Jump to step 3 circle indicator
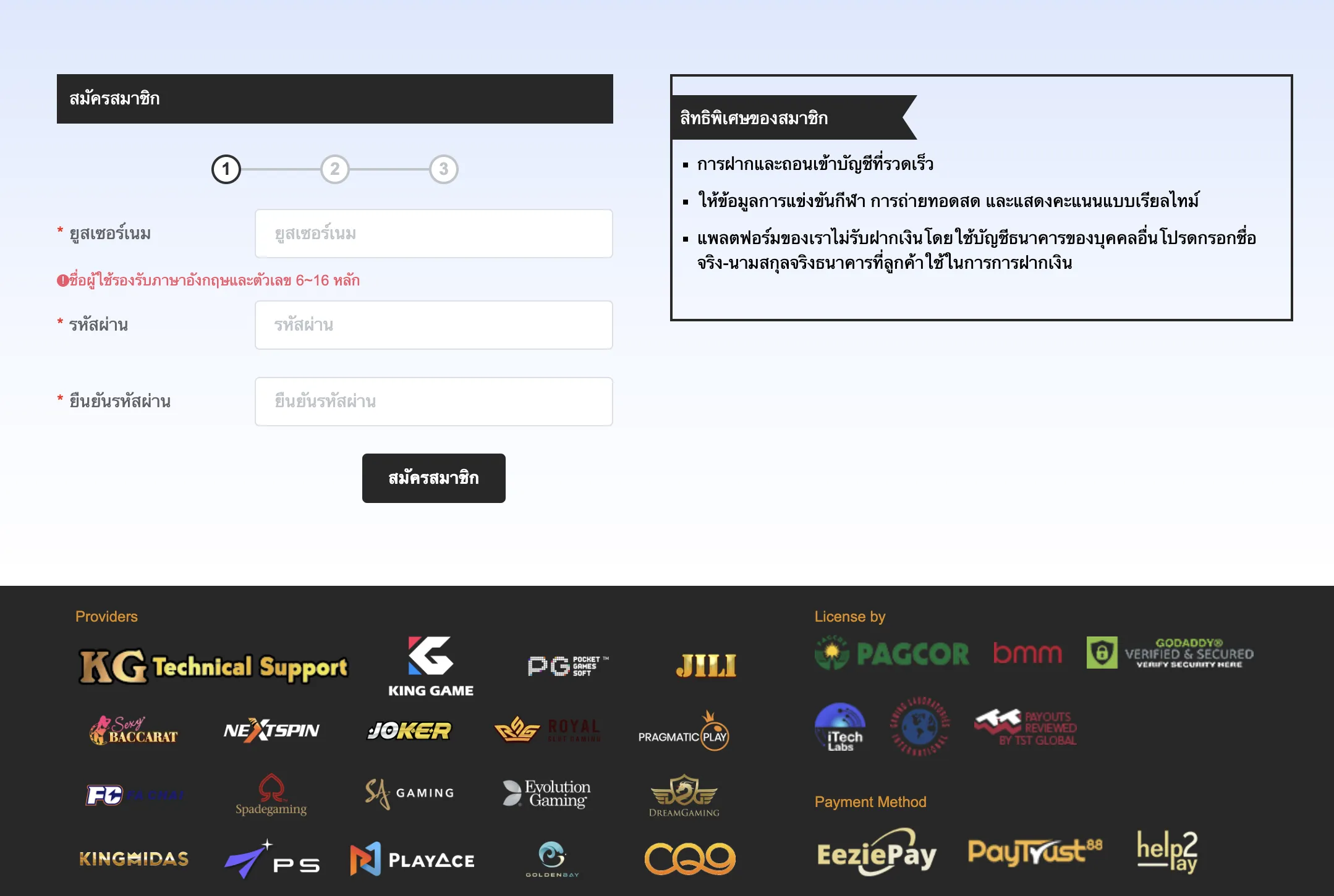The width and height of the screenshot is (1334, 896). point(444,169)
